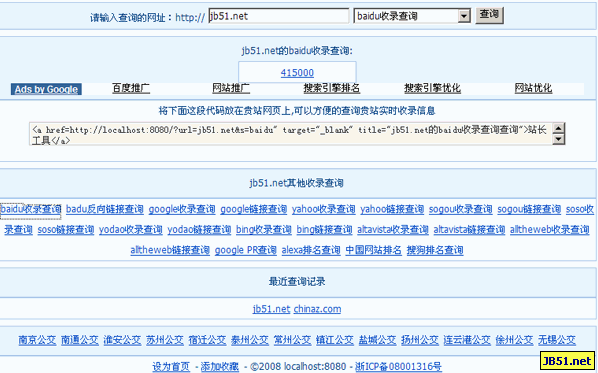Open the jb51.net recent query link
Image resolution: width=598 pixels, height=373 pixels.
tap(271, 309)
